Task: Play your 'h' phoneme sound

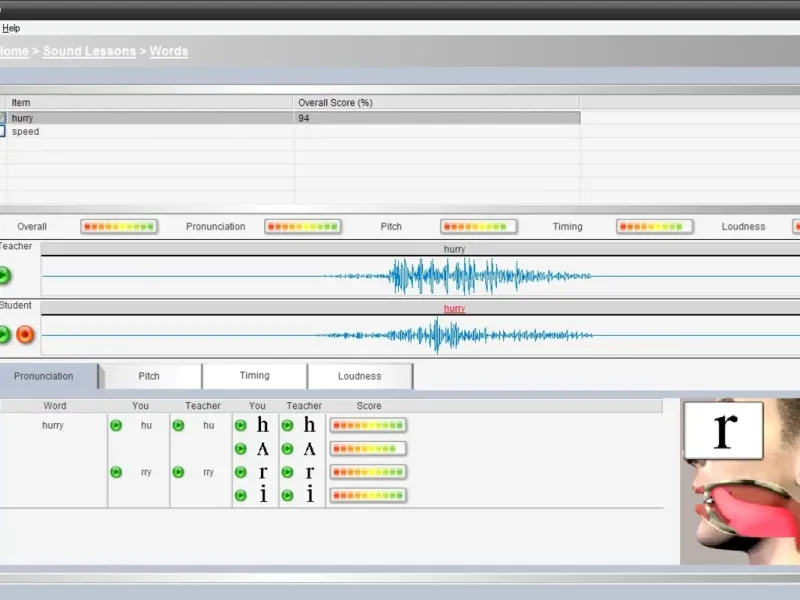Action: (240, 425)
